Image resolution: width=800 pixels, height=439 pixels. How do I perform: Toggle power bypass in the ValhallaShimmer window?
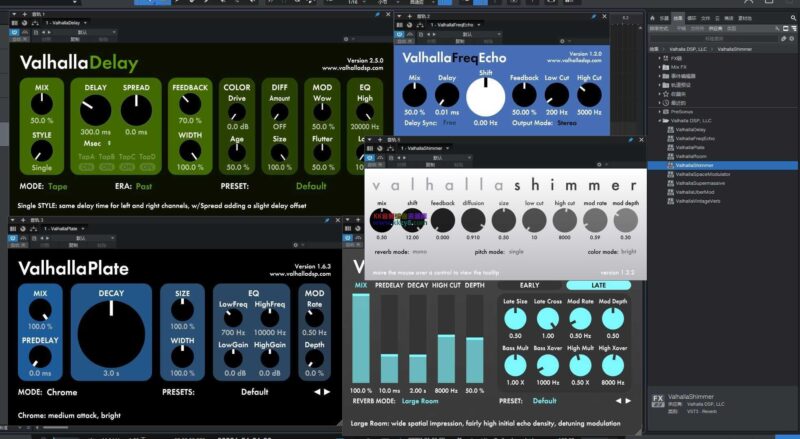pyautogui.click(x=370, y=158)
